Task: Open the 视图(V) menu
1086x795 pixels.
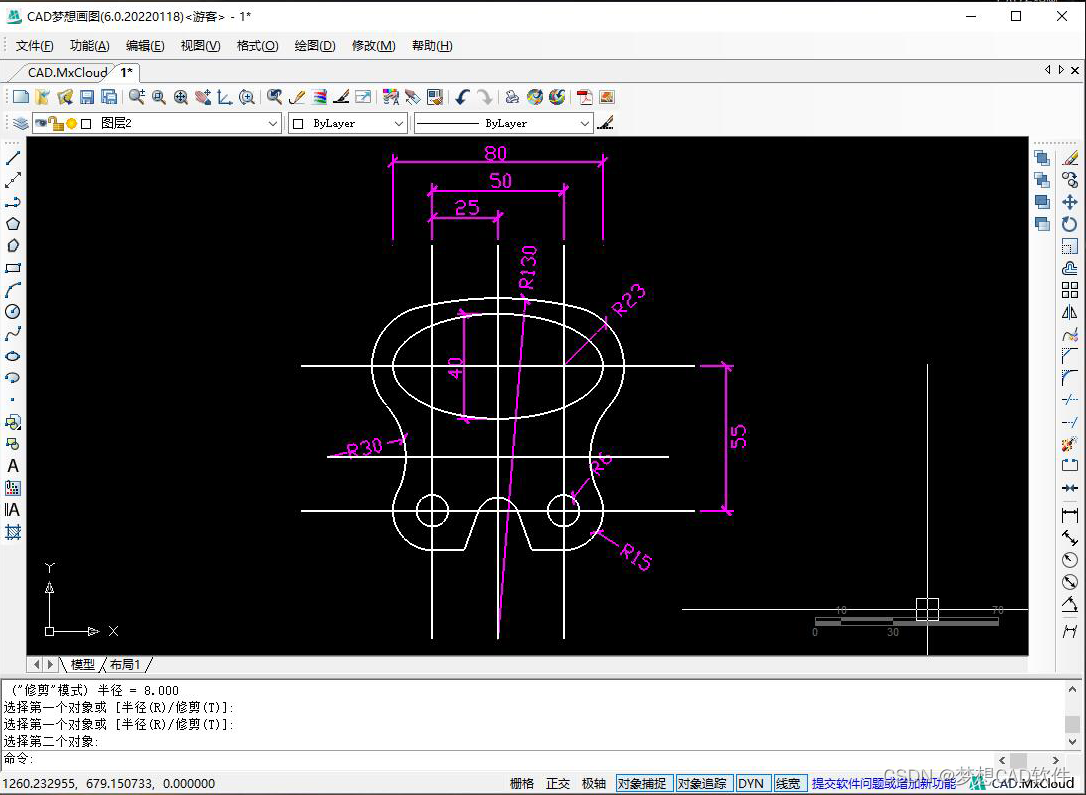Action: [200, 46]
